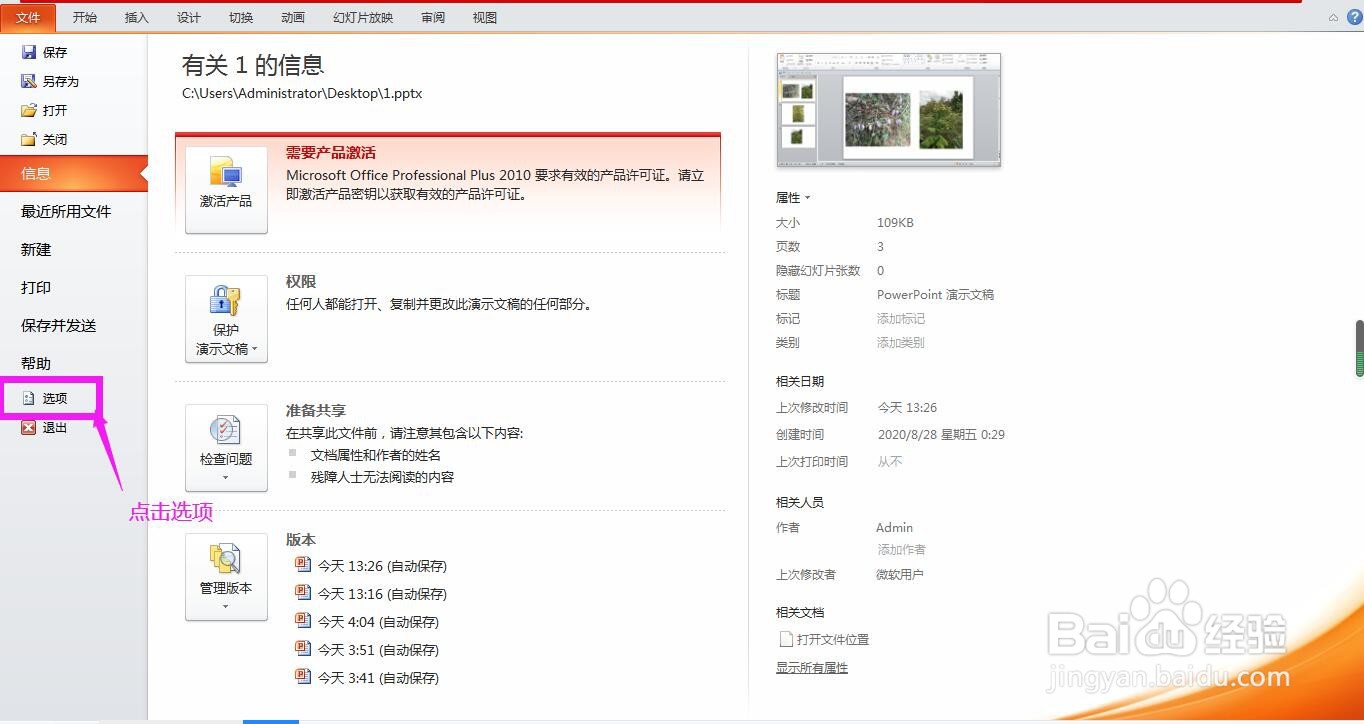Click the vertical scrollbar handle

(x=1359, y=348)
